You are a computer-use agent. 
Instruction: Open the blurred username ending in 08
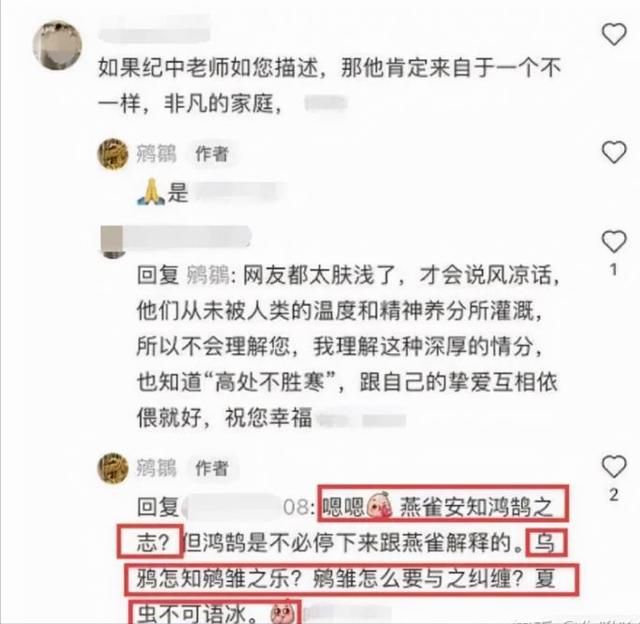(248, 507)
